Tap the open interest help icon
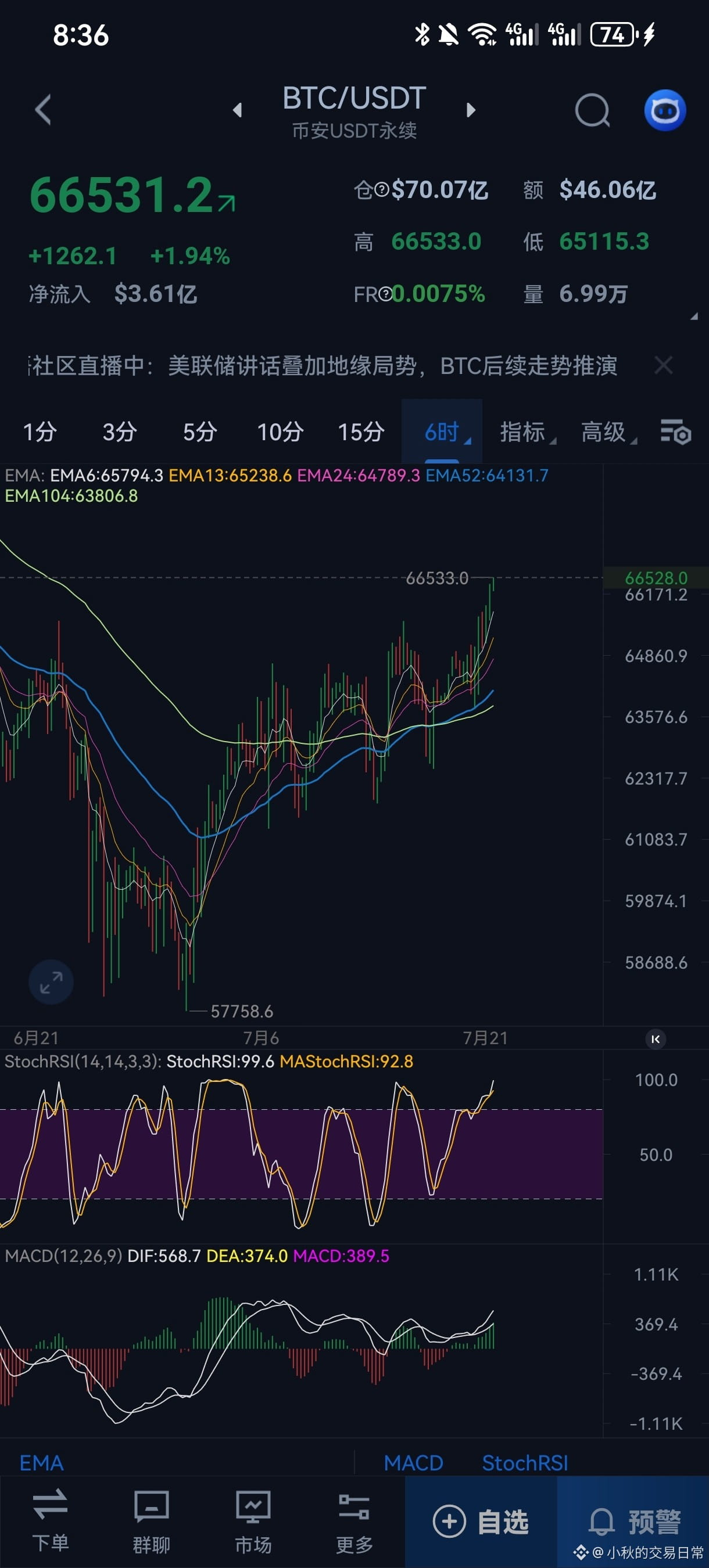This screenshot has height=1568, width=709. (x=382, y=190)
